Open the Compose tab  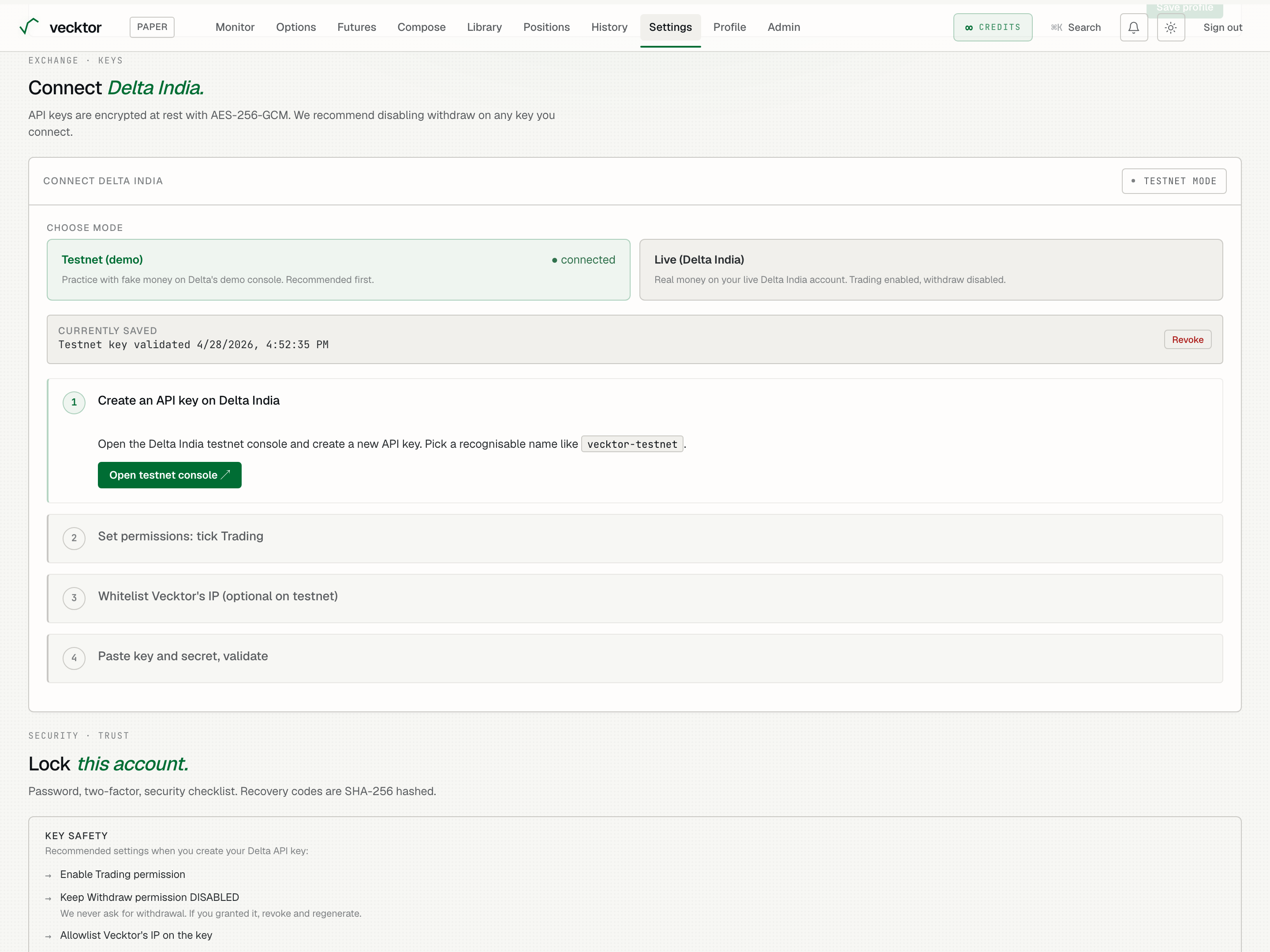(x=422, y=27)
